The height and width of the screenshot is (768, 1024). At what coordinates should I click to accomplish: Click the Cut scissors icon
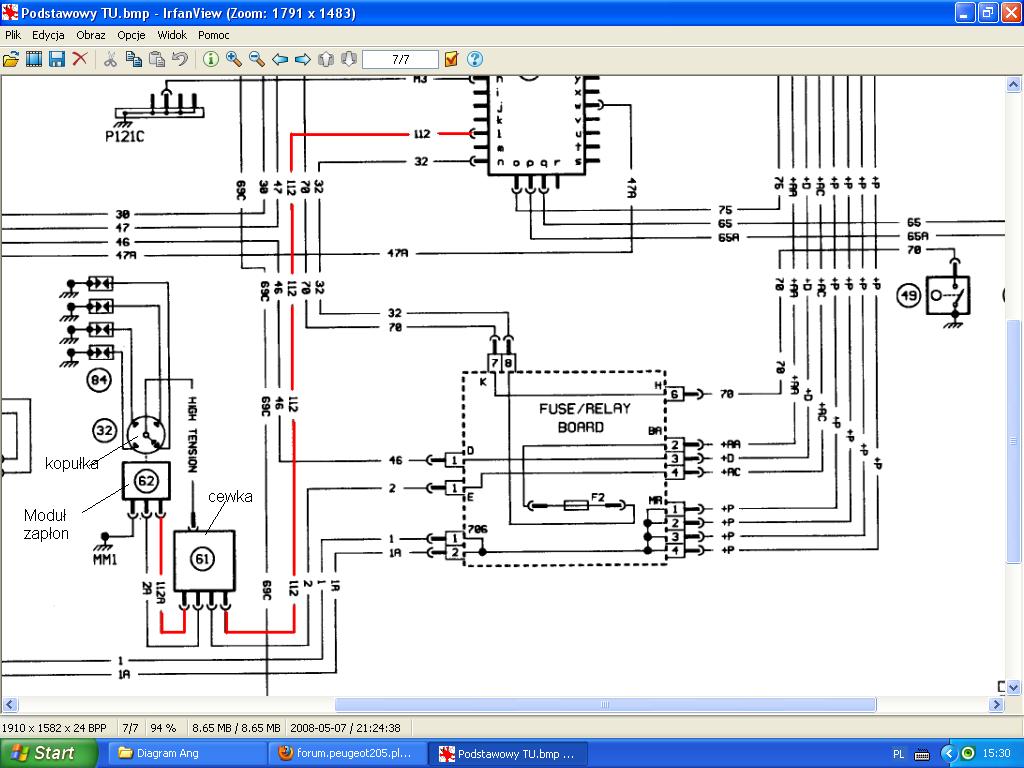tap(110, 59)
